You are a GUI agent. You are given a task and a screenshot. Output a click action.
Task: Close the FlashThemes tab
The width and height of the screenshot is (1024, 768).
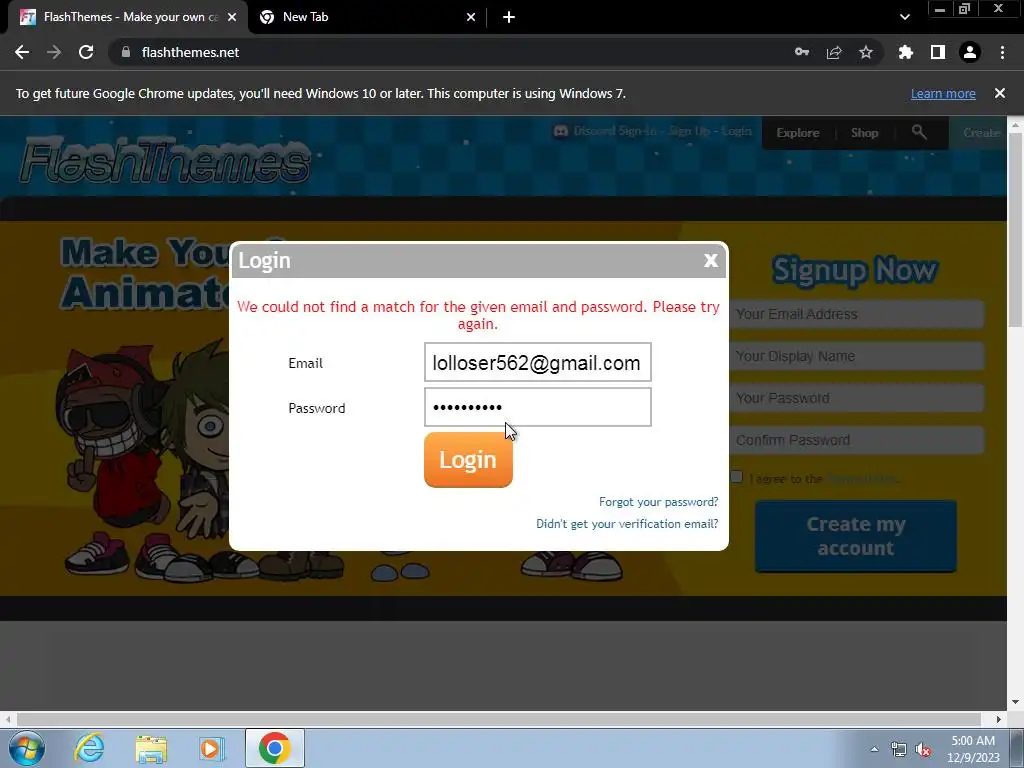click(x=232, y=17)
